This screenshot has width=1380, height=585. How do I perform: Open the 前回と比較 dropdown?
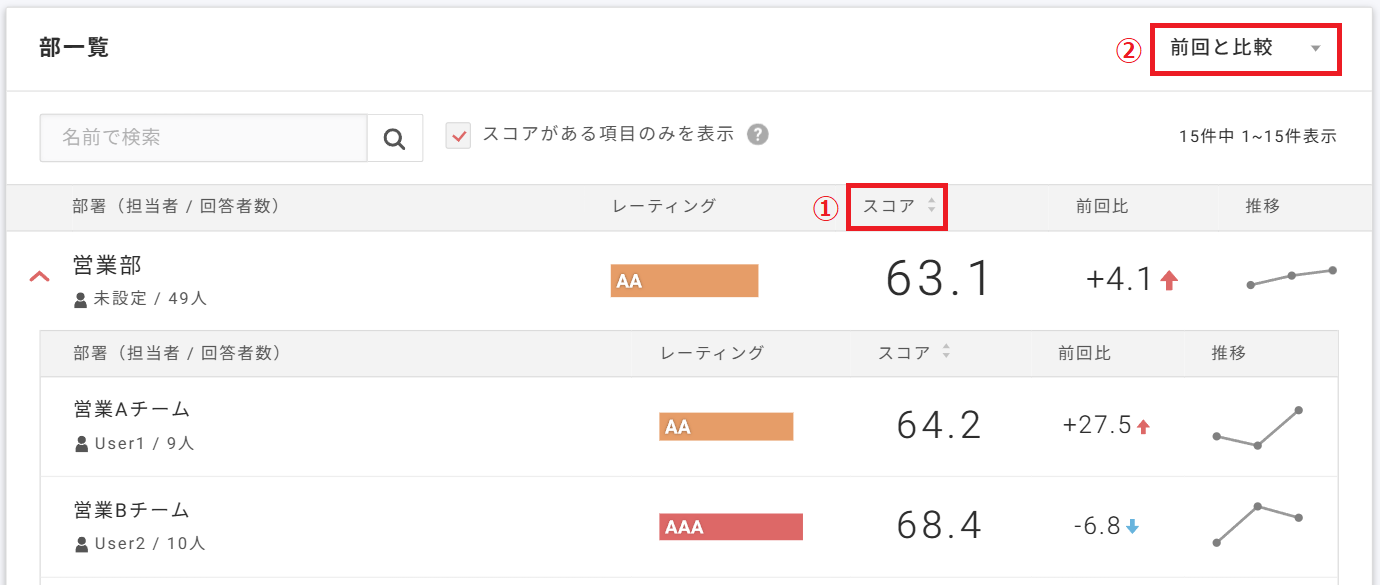point(1245,48)
